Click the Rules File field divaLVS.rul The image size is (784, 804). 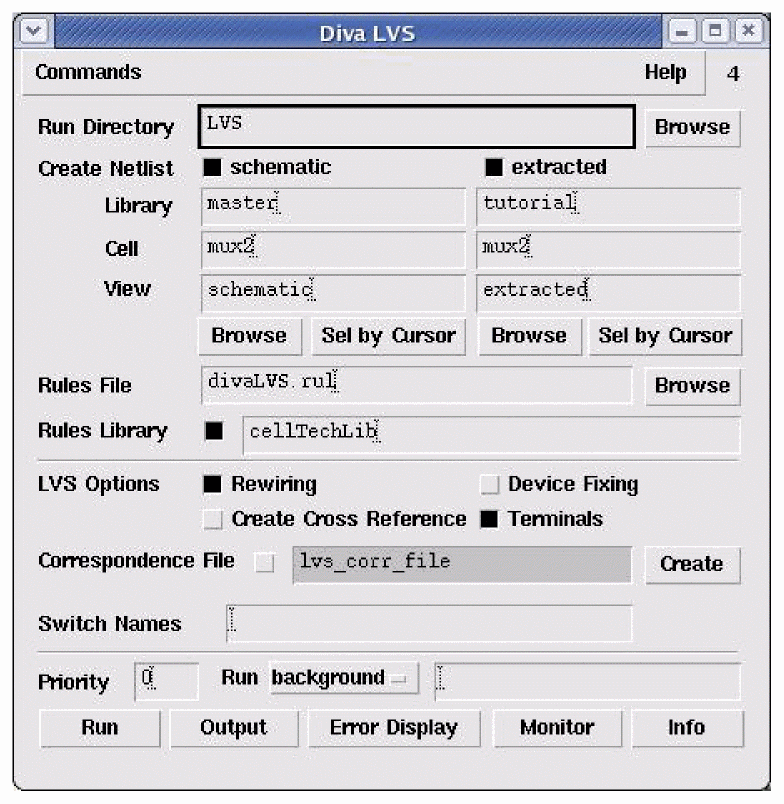416,385
